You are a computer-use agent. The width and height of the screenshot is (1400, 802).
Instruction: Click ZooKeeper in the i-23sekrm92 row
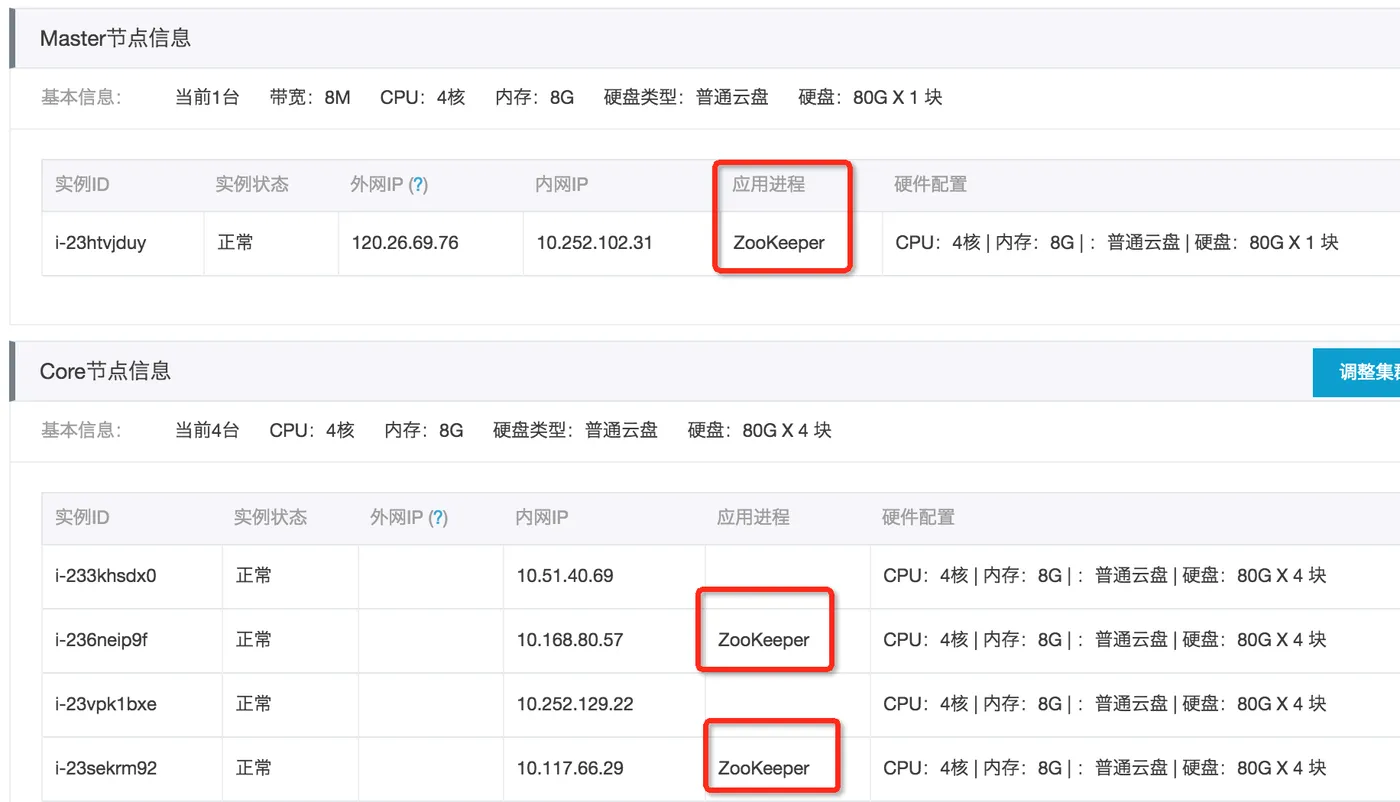[x=764, y=768]
